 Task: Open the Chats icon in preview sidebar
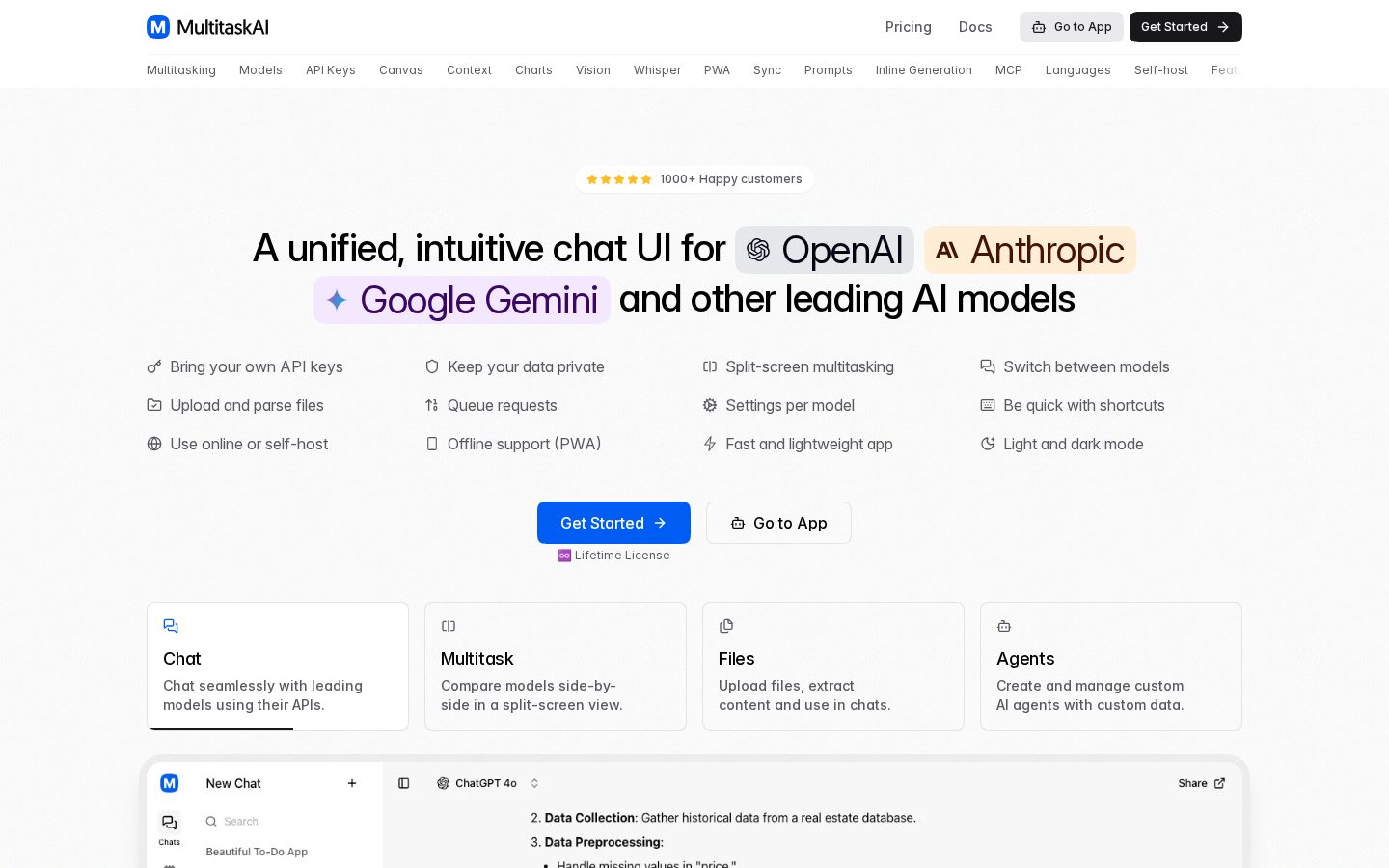click(x=170, y=828)
